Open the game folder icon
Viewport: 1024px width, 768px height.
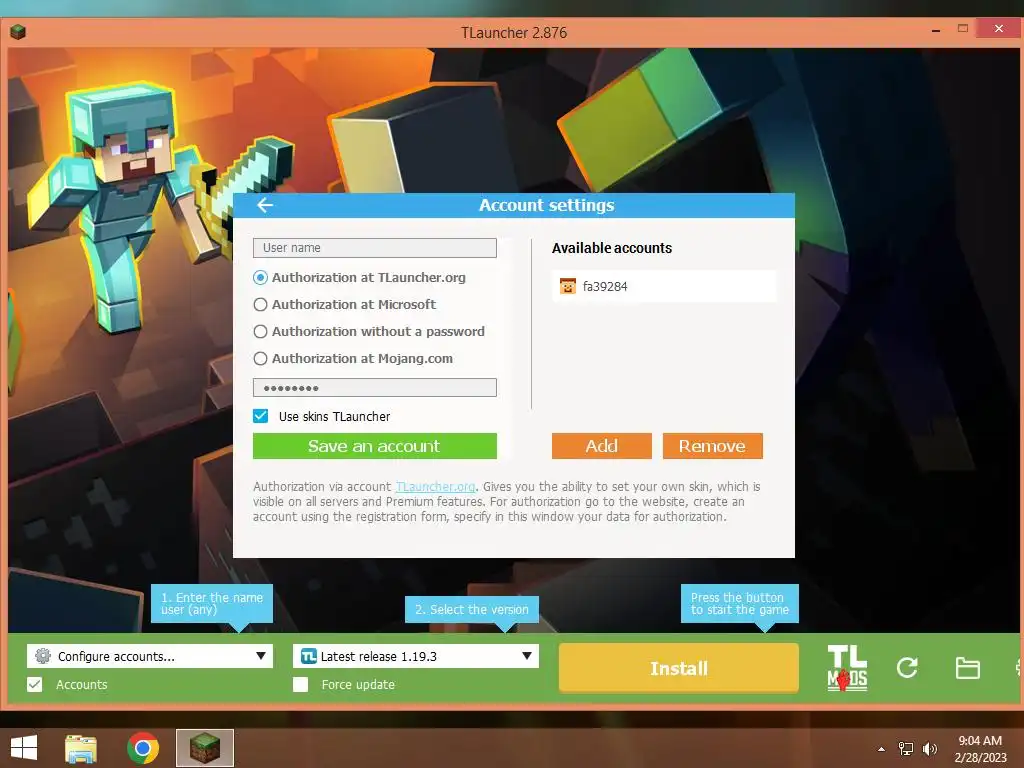point(967,668)
